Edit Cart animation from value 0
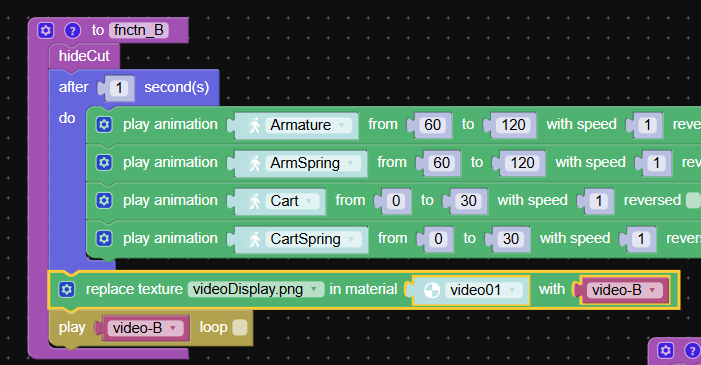The width and height of the screenshot is (701, 365). pos(396,201)
